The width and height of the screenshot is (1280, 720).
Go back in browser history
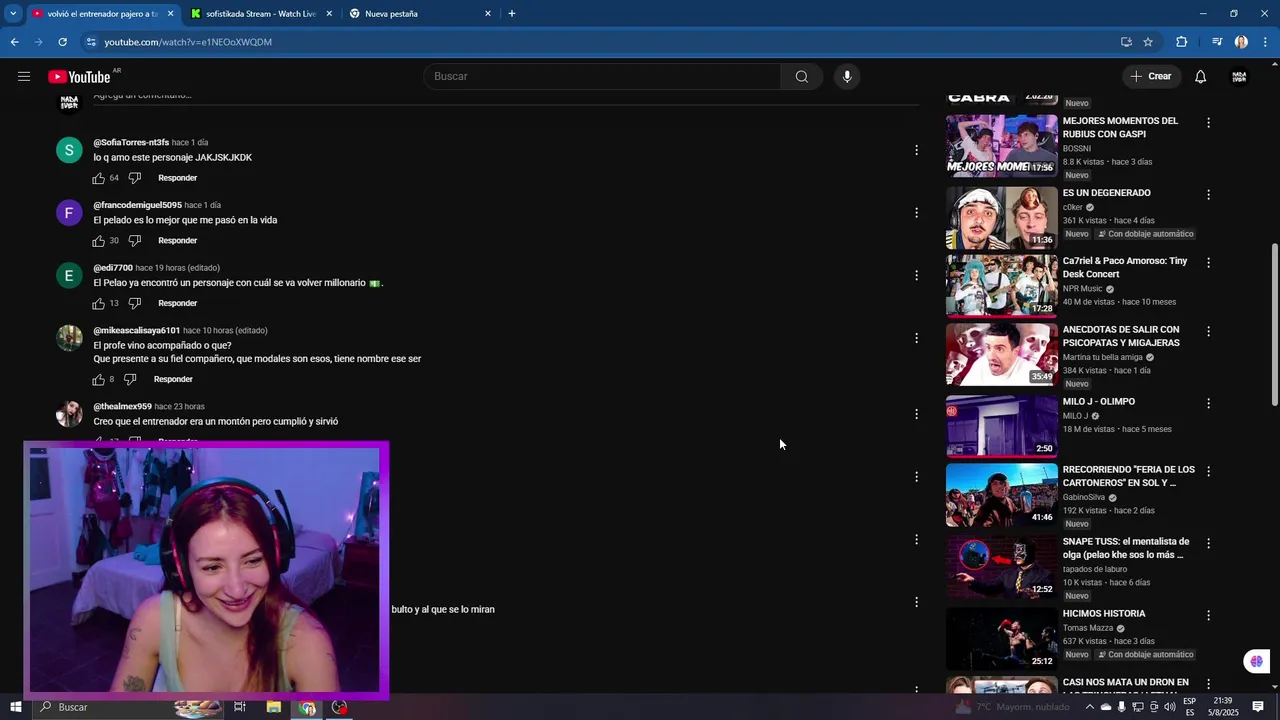pos(14,42)
